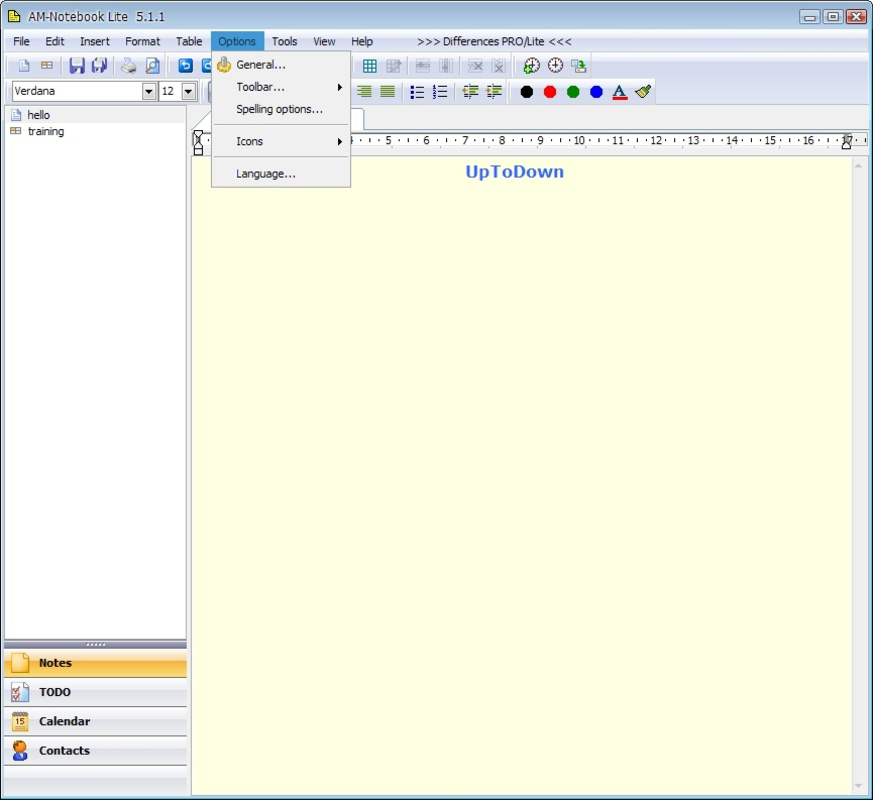The height and width of the screenshot is (800, 873).
Task: Switch to the TODO section
Action: tap(95, 692)
